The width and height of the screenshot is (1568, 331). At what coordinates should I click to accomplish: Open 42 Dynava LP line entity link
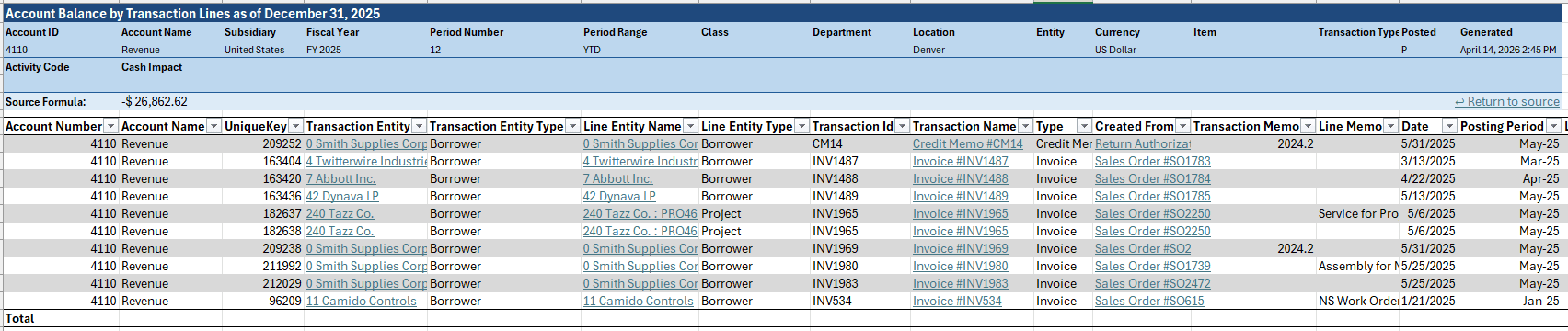coord(619,196)
